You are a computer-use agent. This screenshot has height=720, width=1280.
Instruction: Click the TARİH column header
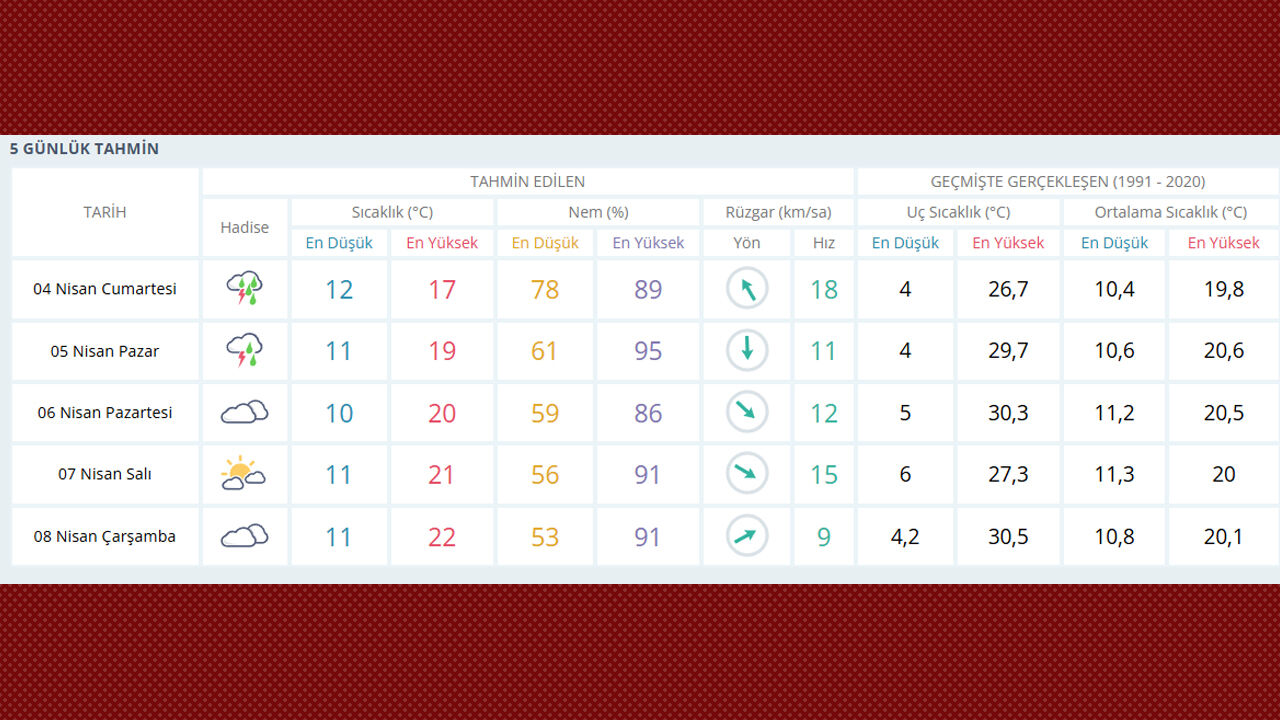point(105,212)
